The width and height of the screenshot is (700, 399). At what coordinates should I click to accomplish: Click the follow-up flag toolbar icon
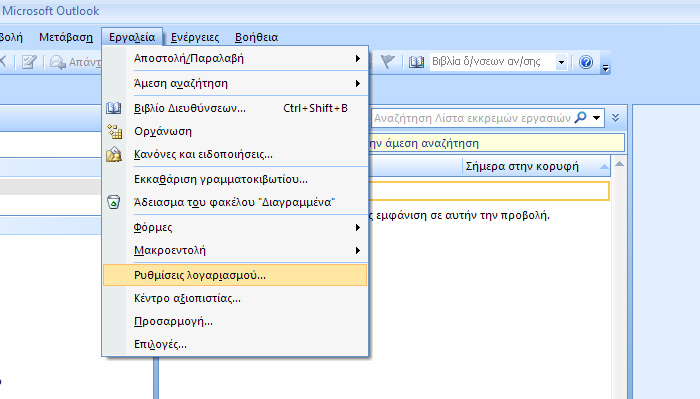(388, 62)
